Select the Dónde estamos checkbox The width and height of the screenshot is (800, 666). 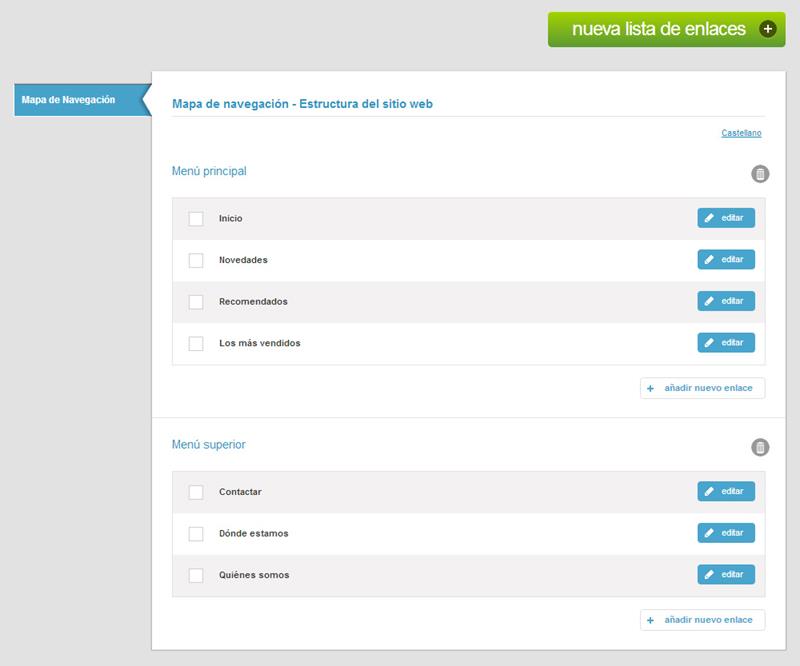pyautogui.click(x=196, y=534)
